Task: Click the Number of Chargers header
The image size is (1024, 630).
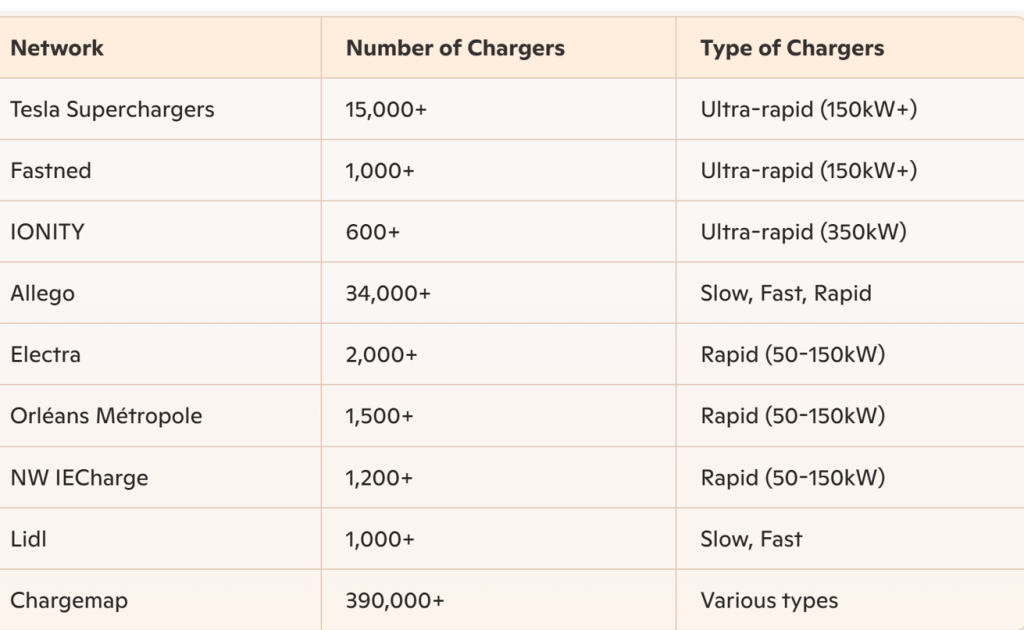Action: [455, 48]
